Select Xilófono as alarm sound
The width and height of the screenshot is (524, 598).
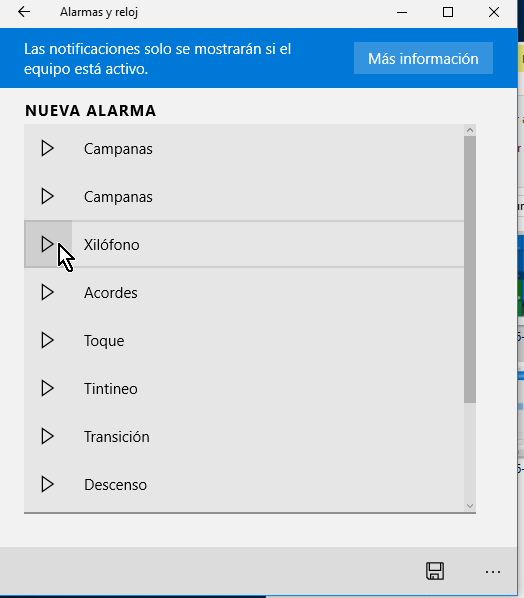tap(244, 244)
